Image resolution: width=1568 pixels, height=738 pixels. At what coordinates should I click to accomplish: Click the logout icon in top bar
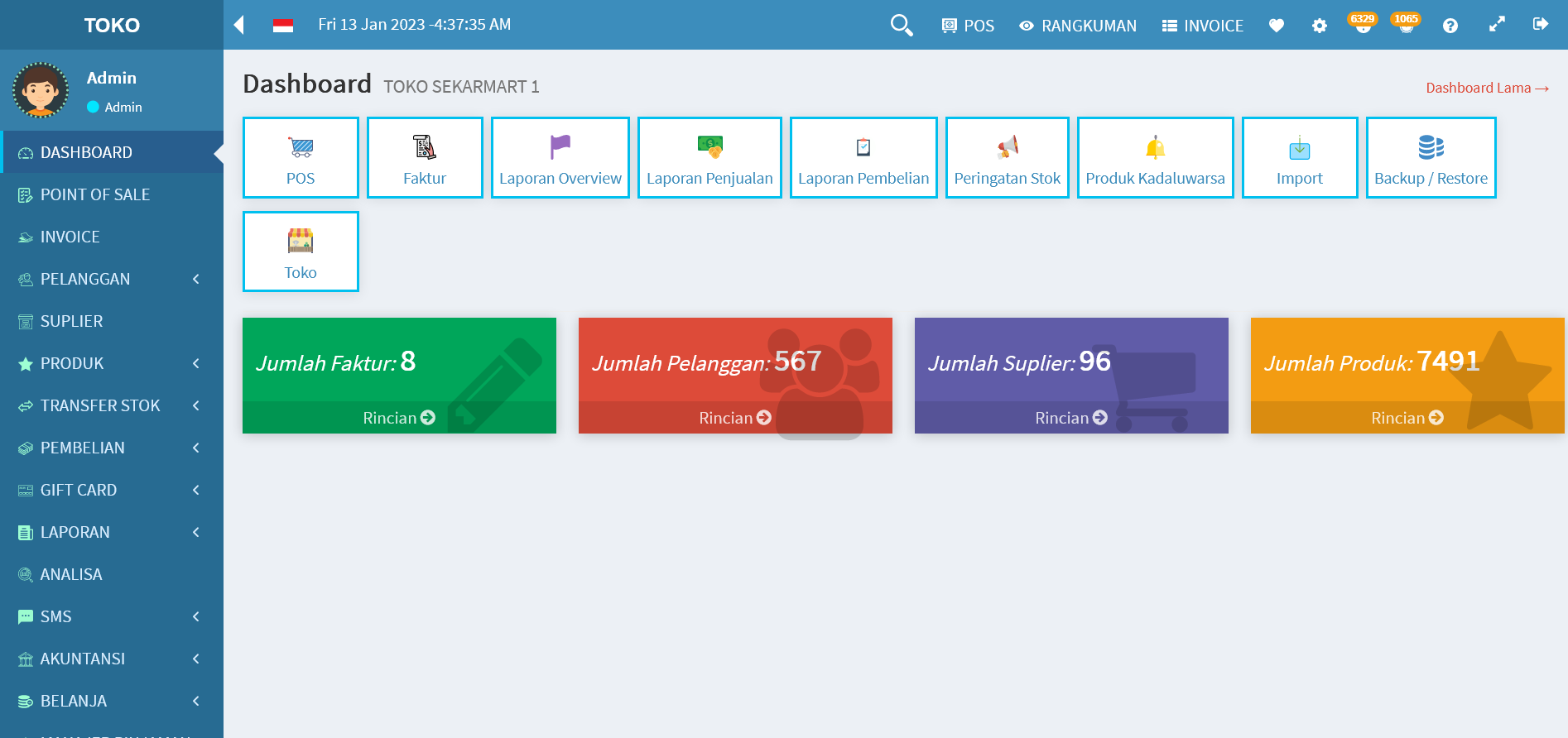(x=1540, y=25)
